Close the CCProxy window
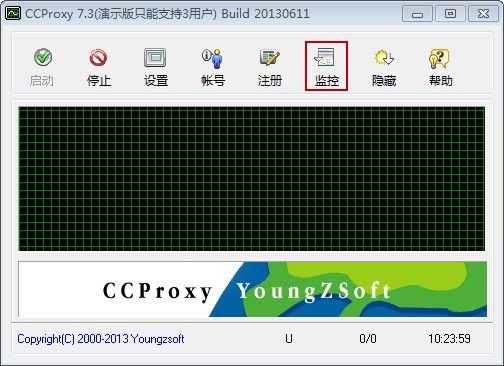504x366 pixels. (x=483, y=14)
